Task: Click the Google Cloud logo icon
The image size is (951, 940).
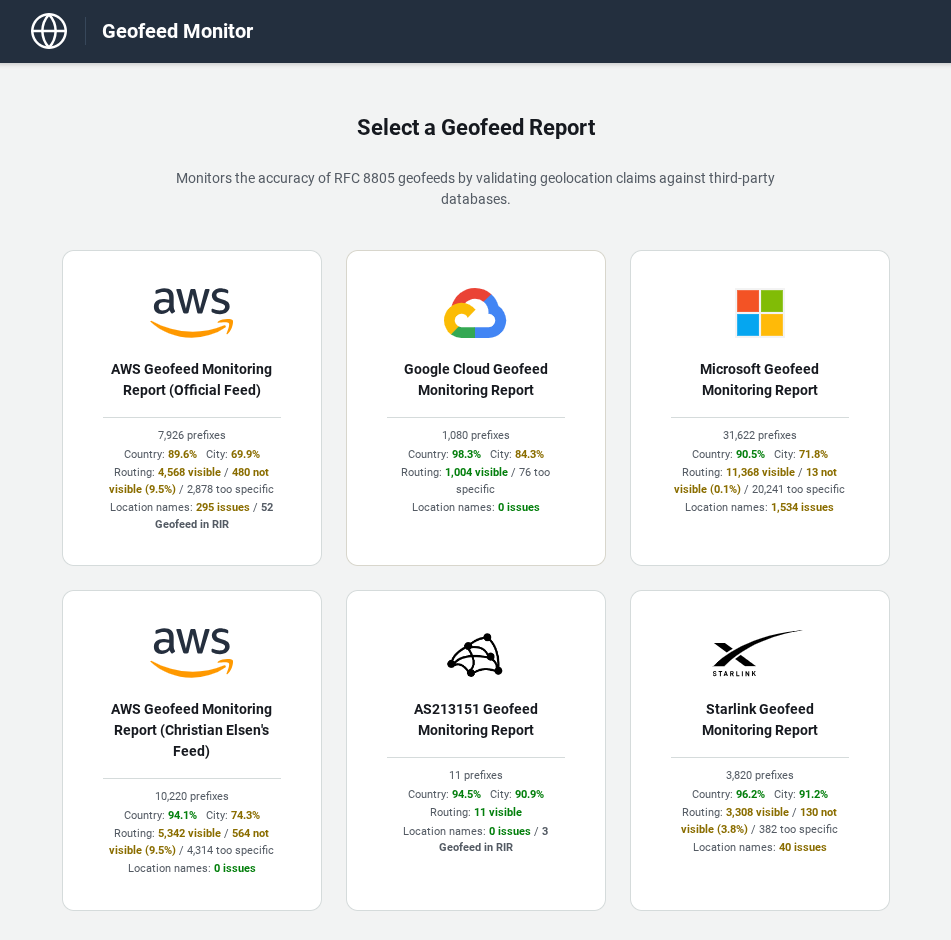Action: 476,313
